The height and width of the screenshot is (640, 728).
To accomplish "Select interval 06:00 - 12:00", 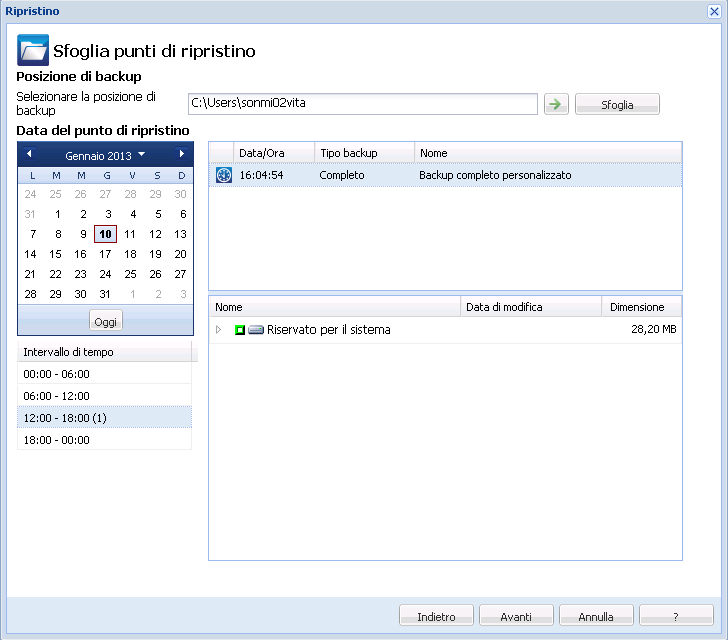I will [104, 396].
